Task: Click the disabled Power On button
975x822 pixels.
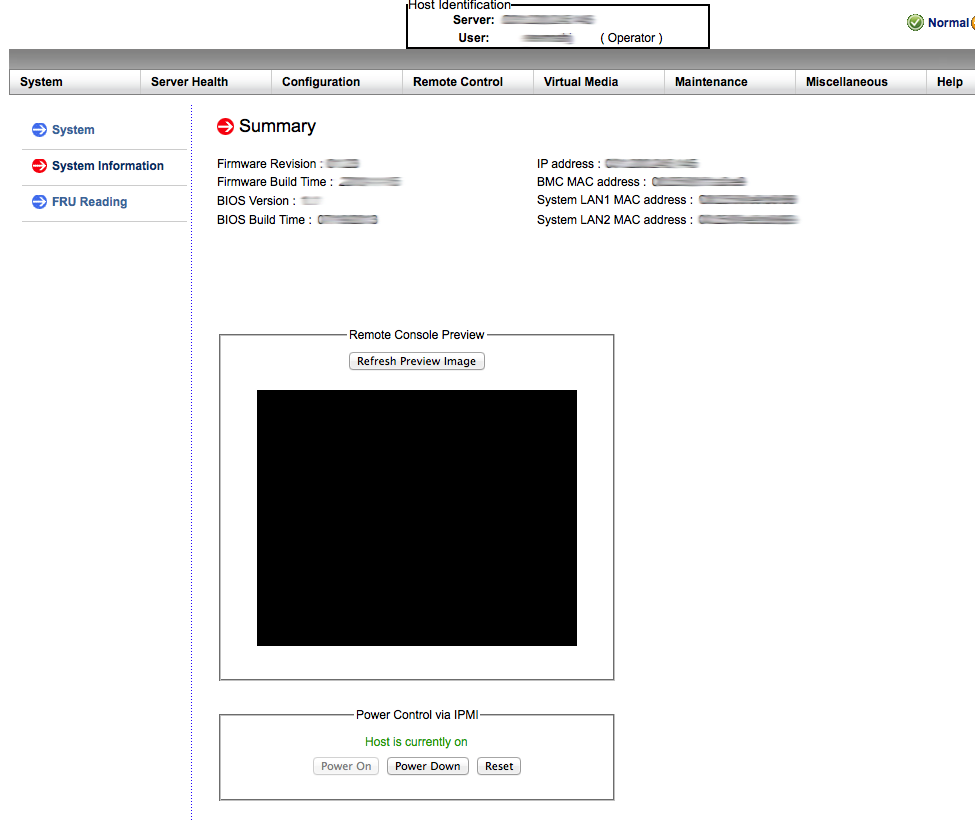Action: coord(346,766)
